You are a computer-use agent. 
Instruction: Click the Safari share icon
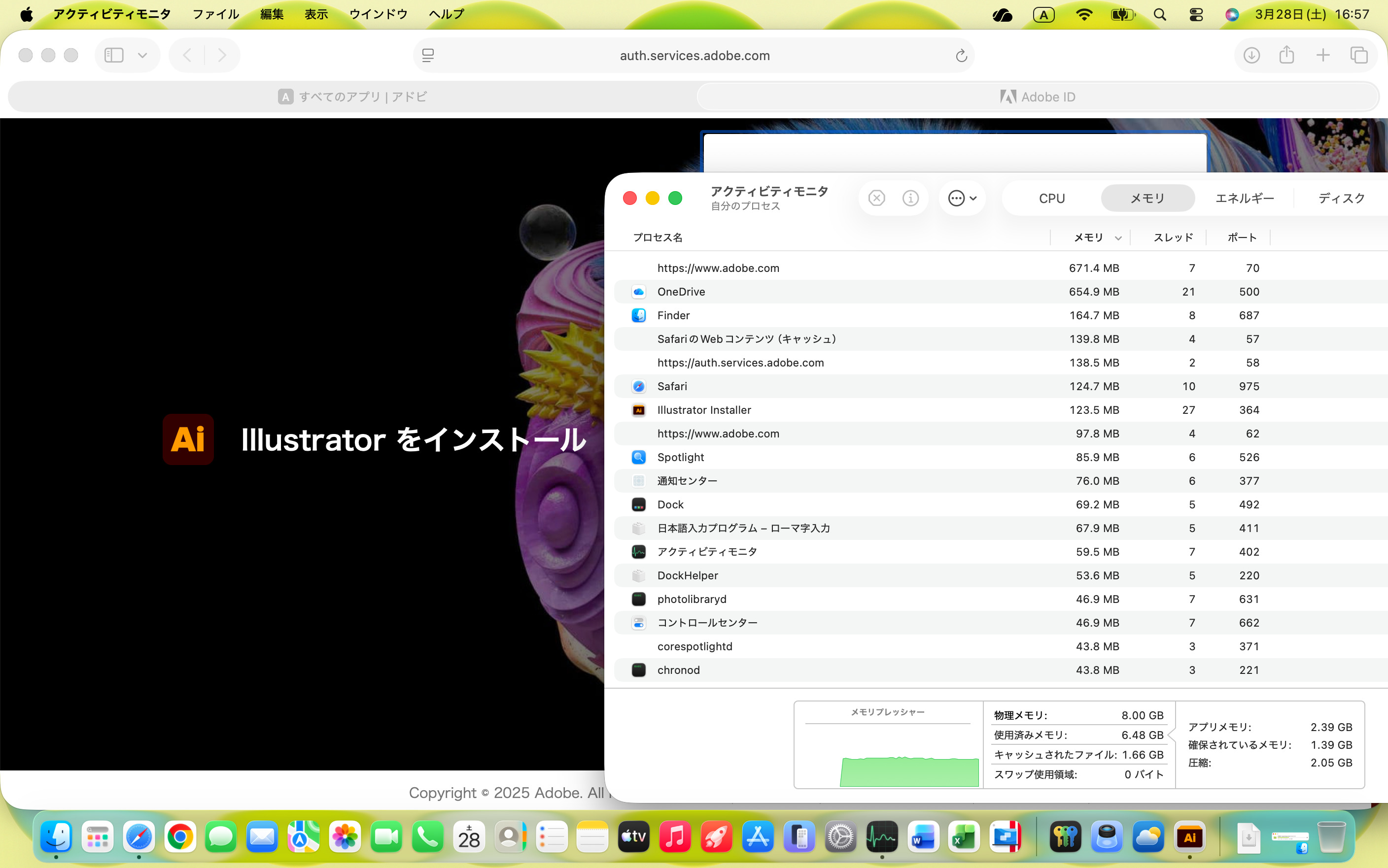(1286, 55)
